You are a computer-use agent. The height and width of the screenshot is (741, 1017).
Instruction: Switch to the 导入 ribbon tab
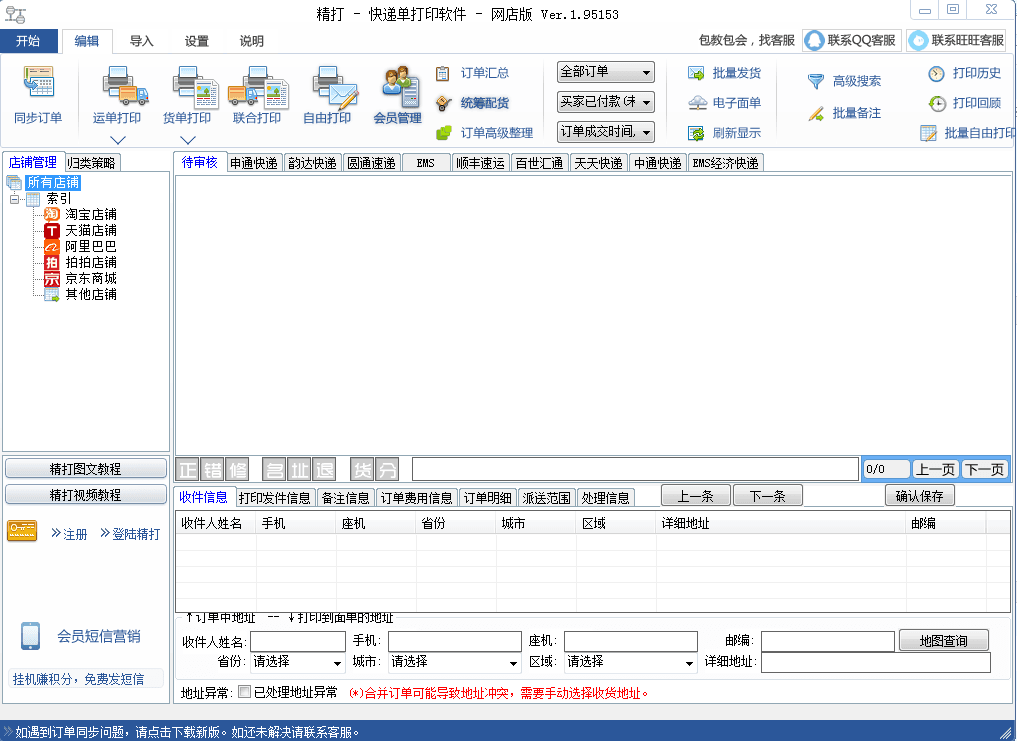tap(141, 41)
